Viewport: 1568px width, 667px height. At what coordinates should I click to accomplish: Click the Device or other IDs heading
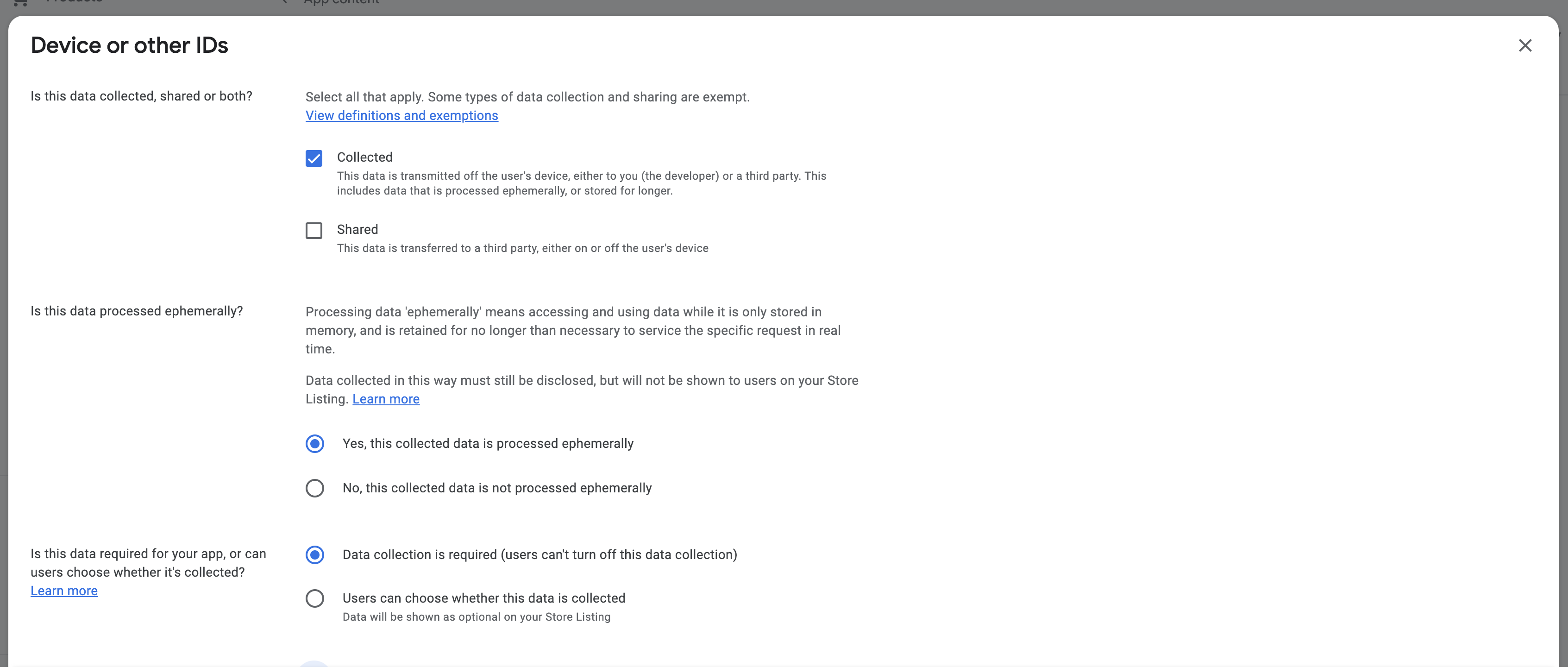(129, 46)
